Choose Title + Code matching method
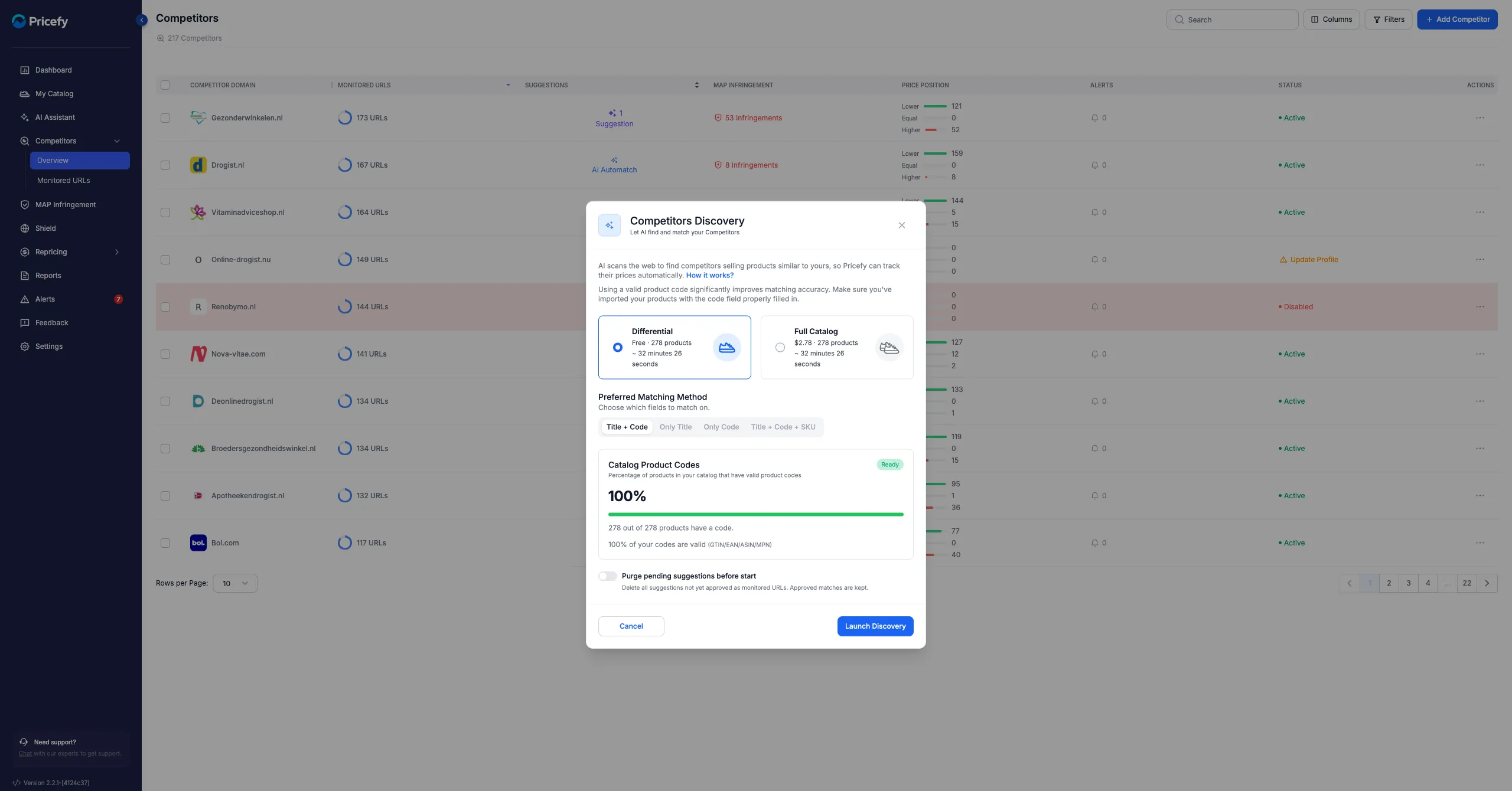Screen dimensions: 1512x791 point(627,427)
